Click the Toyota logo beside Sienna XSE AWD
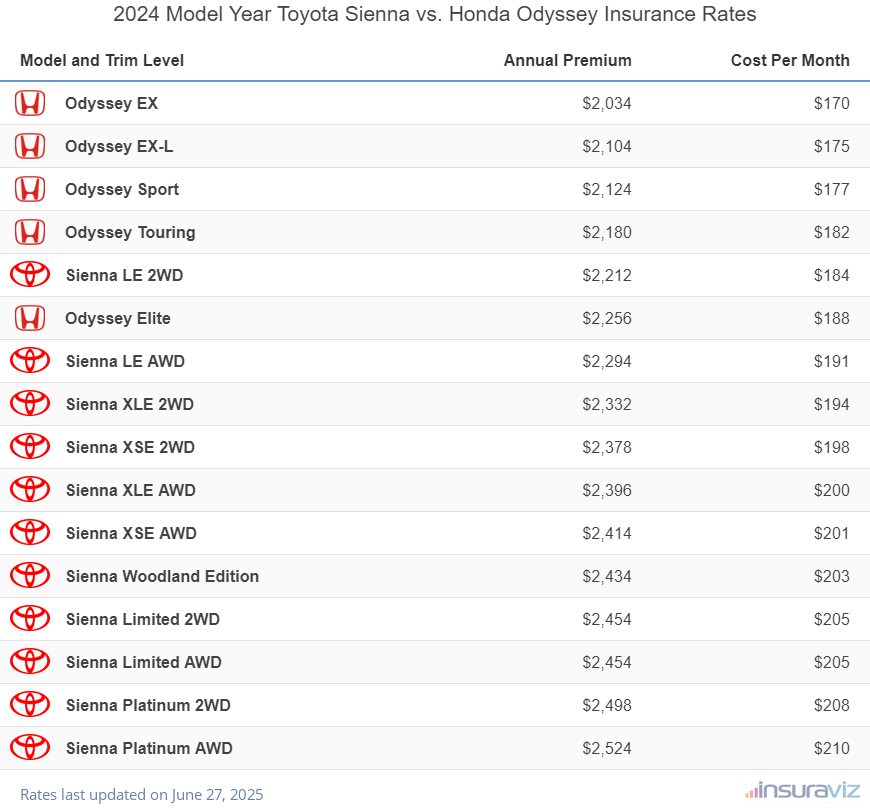The image size is (870, 810). tap(30, 533)
